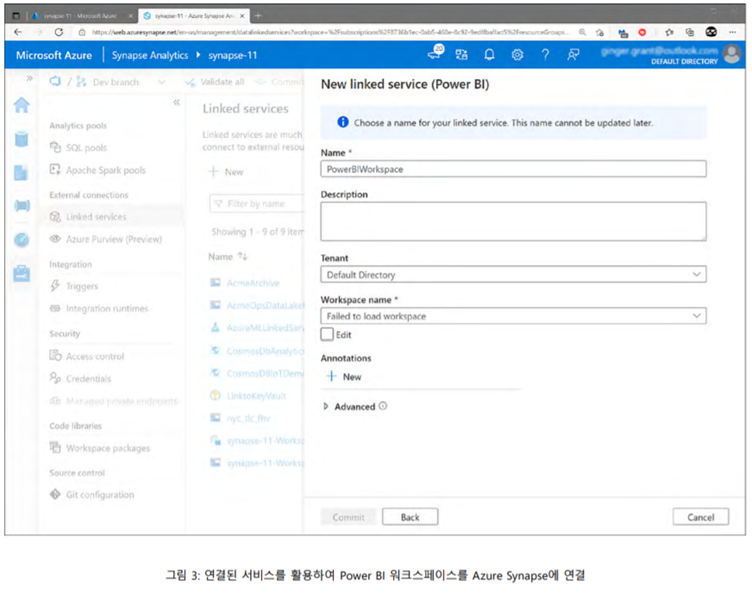Click Validate all in toolbar
This screenshot has height=593, width=752.
tap(215, 82)
